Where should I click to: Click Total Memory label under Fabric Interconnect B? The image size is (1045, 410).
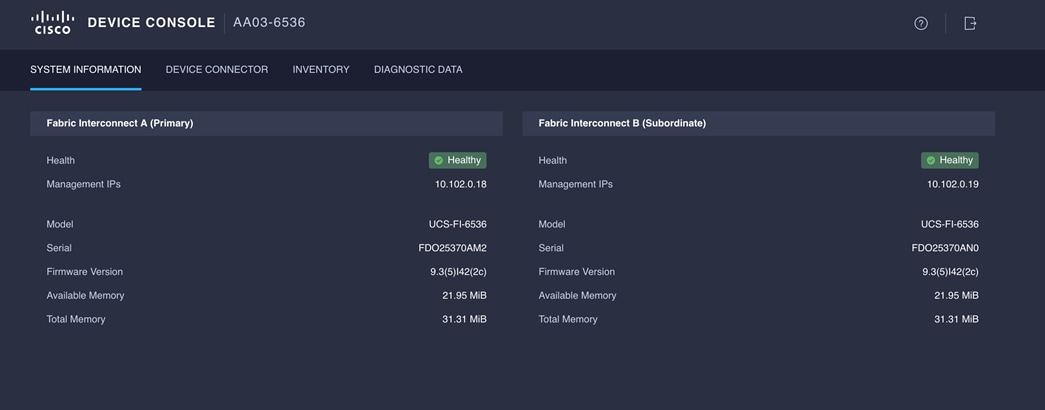point(568,319)
